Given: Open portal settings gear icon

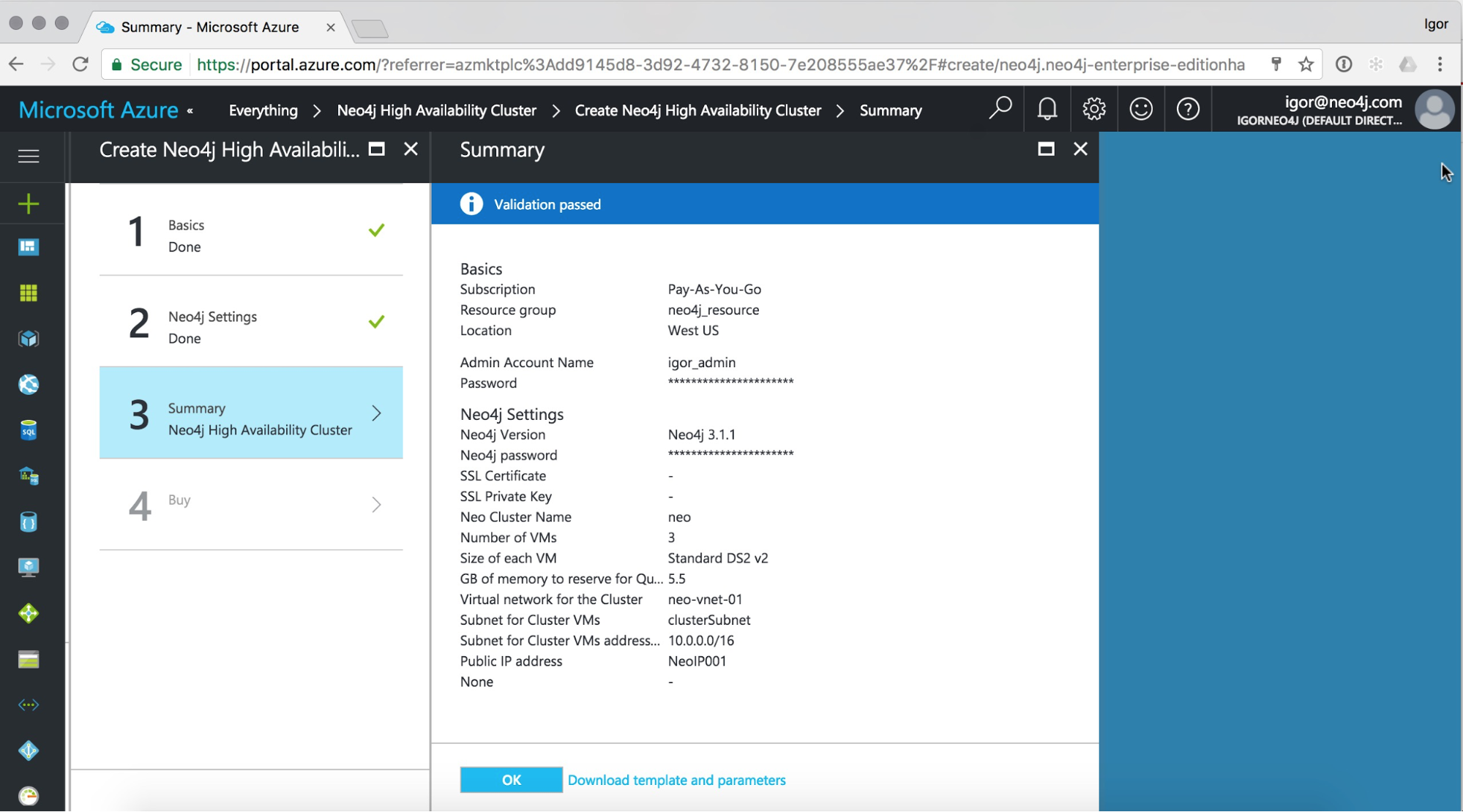Looking at the screenshot, I should (x=1094, y=110).
